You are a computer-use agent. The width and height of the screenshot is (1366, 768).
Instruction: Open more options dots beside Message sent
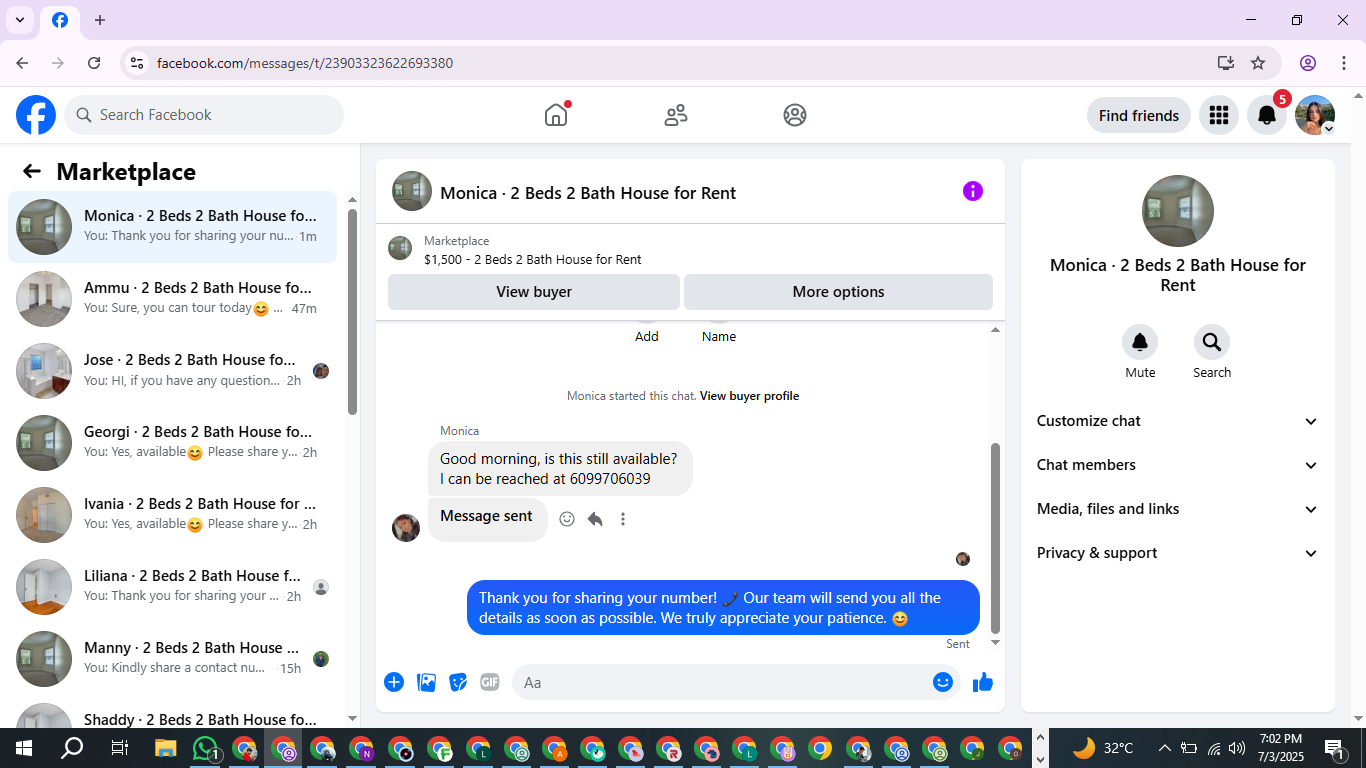(623, 519)
